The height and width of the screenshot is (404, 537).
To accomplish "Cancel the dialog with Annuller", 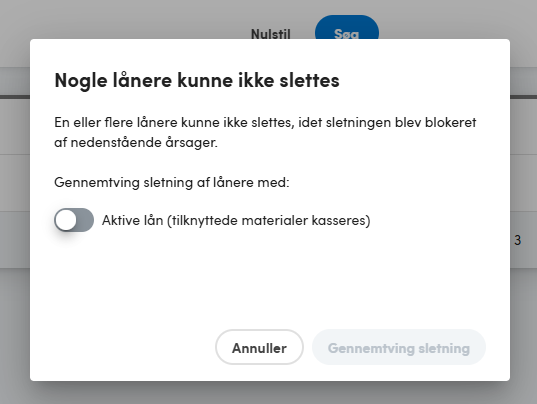I will click(259, 347).
